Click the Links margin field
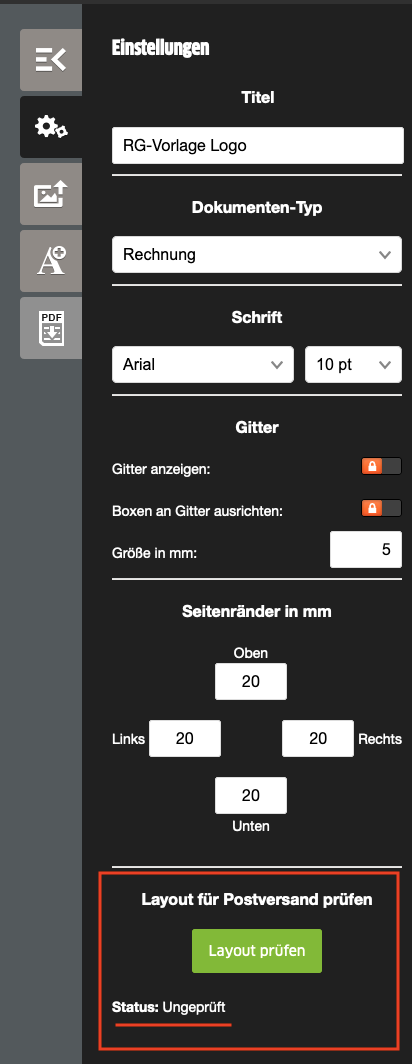Screen dimensions: 412x1064 pyautogui.click(x=185, y=738)
